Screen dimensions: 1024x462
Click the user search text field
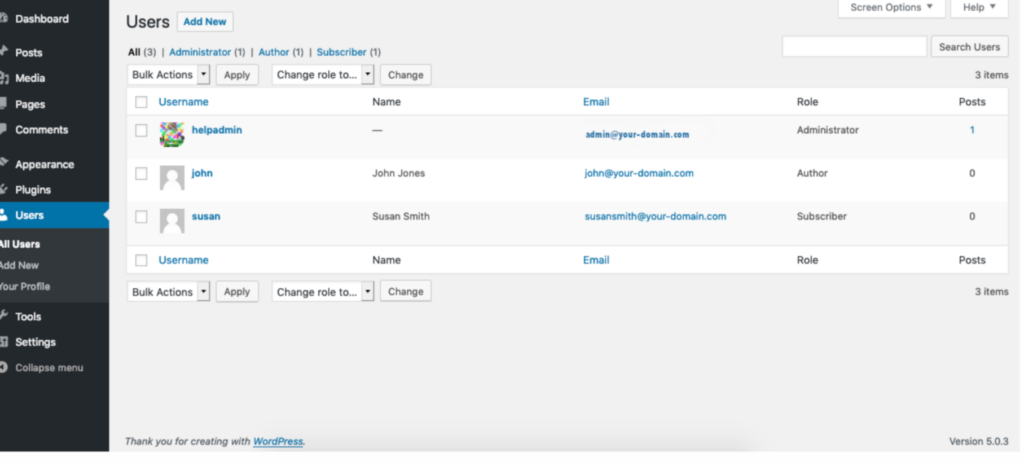(854, 47)
